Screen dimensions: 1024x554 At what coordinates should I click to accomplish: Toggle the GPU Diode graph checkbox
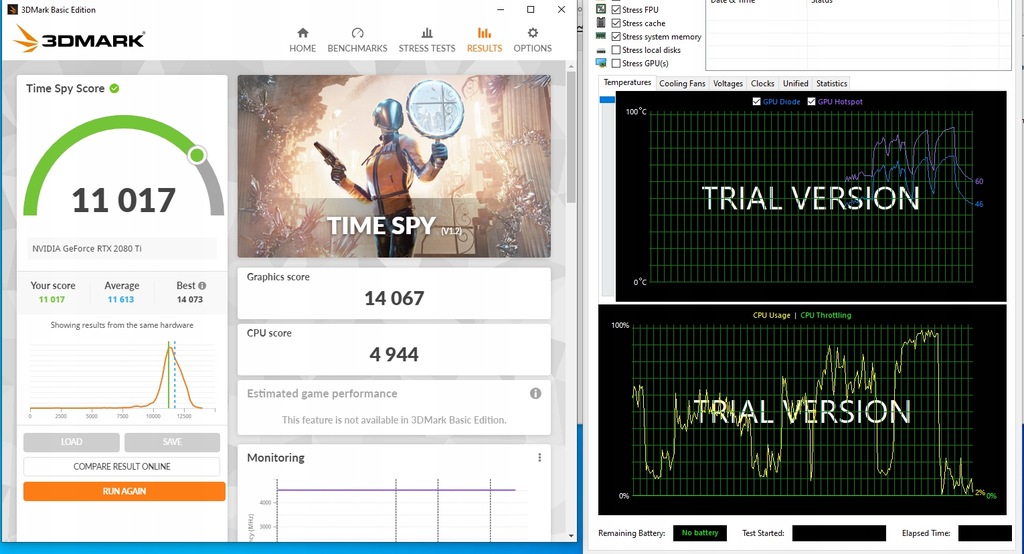point(756,101)
